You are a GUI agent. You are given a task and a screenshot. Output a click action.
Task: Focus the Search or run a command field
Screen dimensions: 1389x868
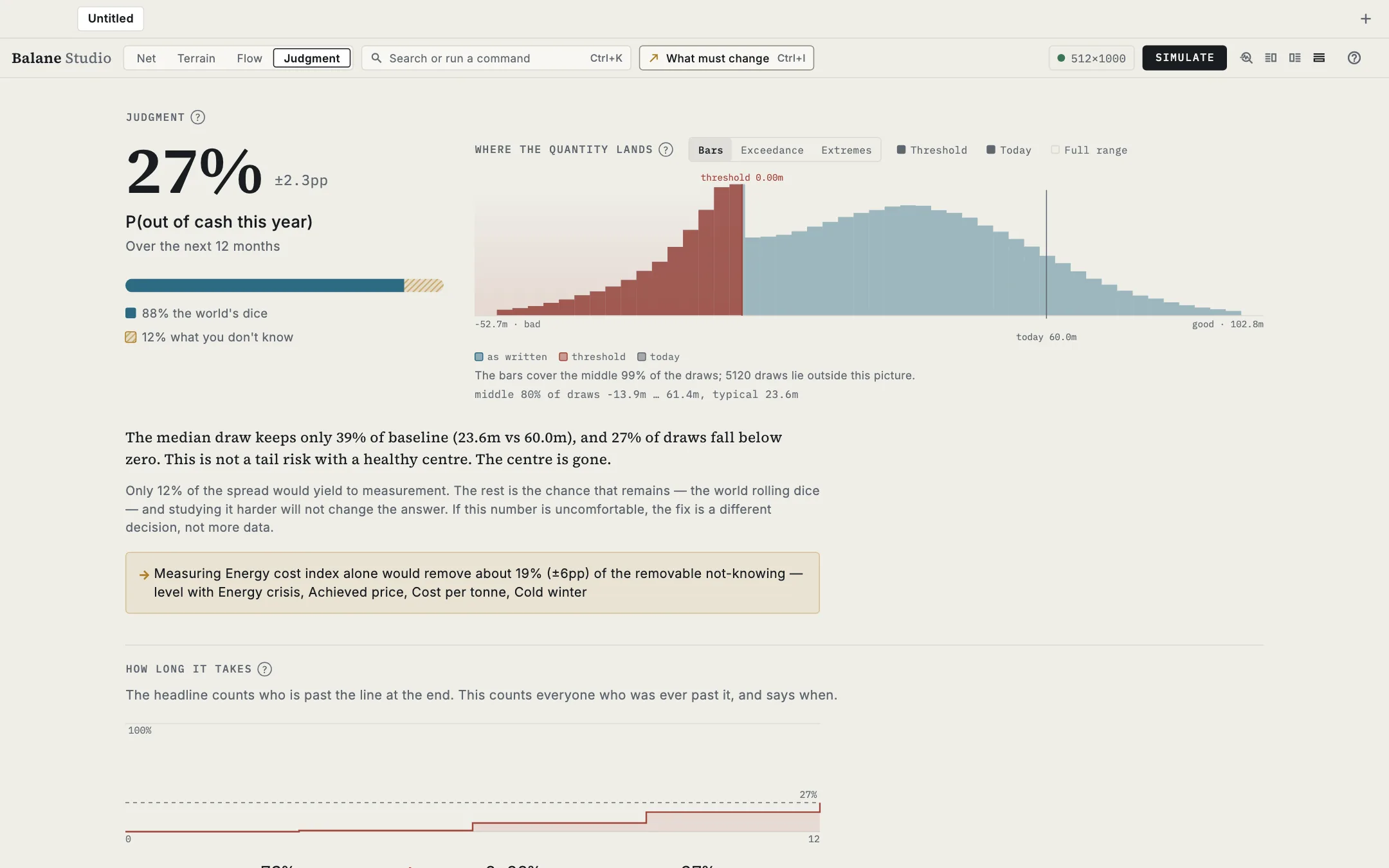pyautogui.click(x=496, y=58)
